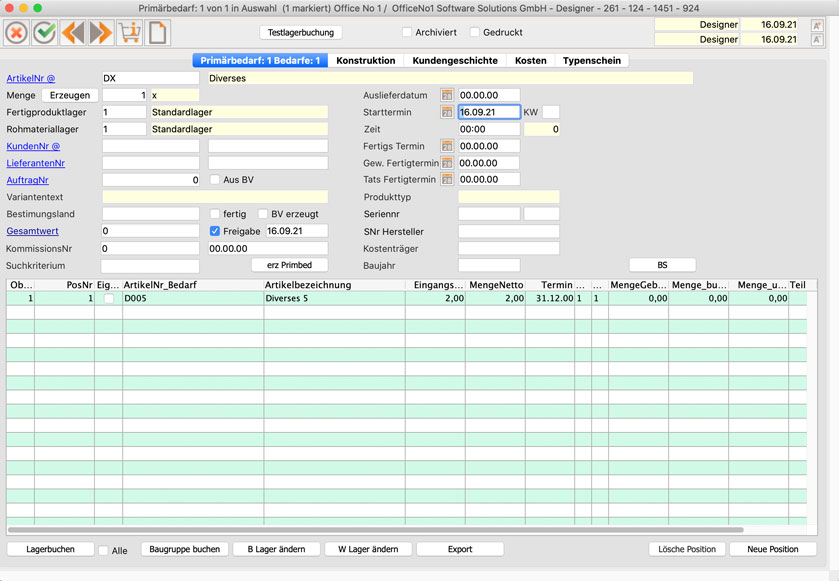Click the lower font size A icon

tap(817, 40)
